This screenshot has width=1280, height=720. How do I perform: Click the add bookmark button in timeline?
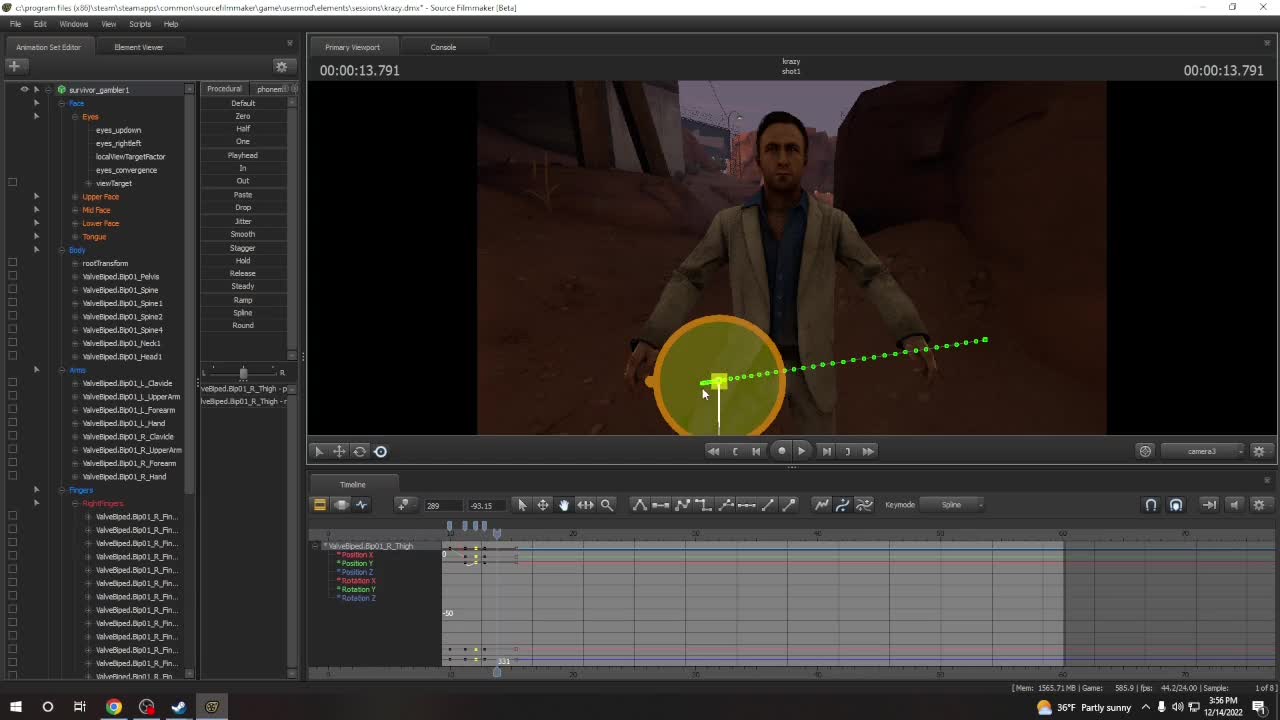point(403,505)
